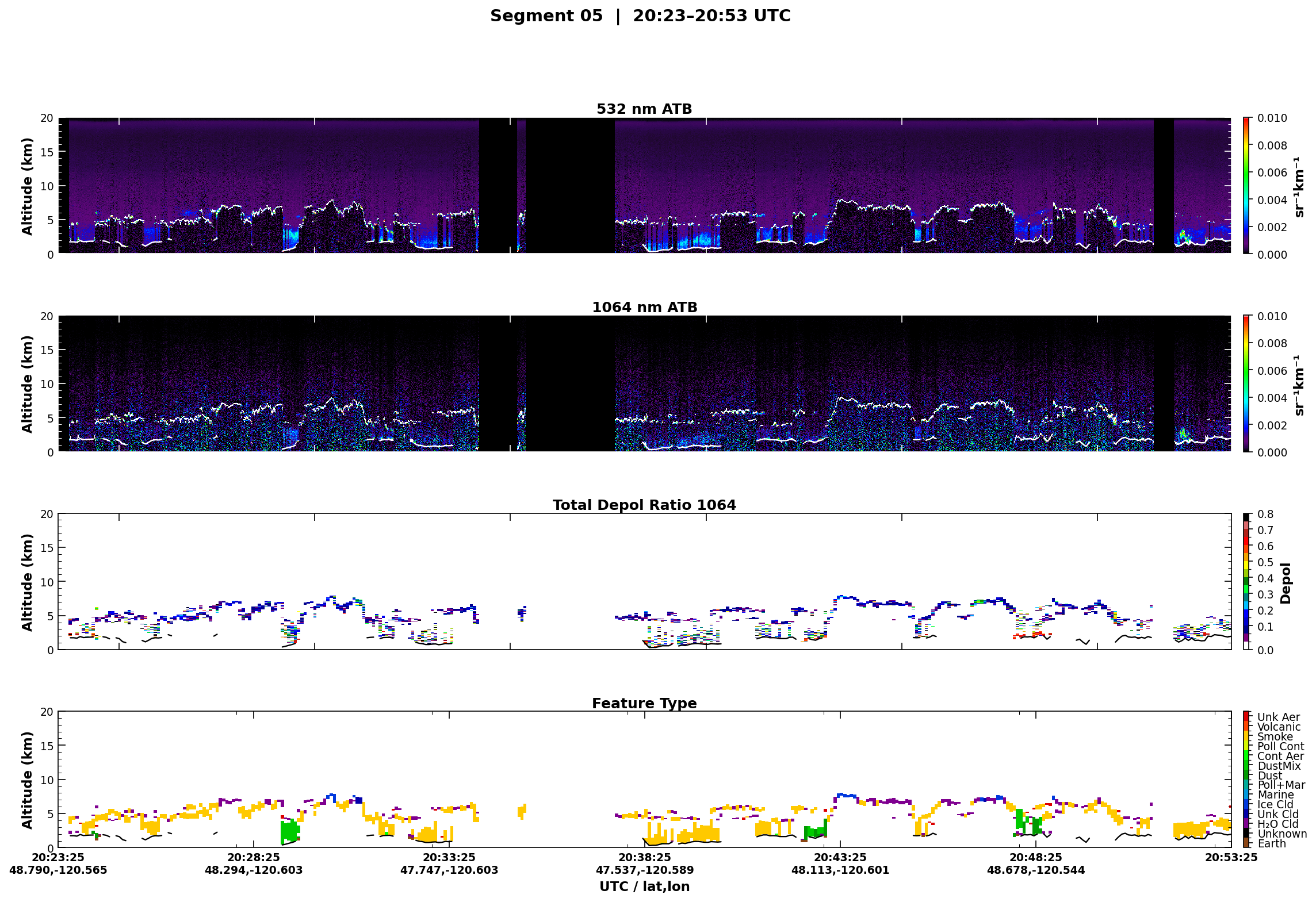Click the UTC / lat,lon axis label
1316x902 pixels.
[x=644, y=886]
